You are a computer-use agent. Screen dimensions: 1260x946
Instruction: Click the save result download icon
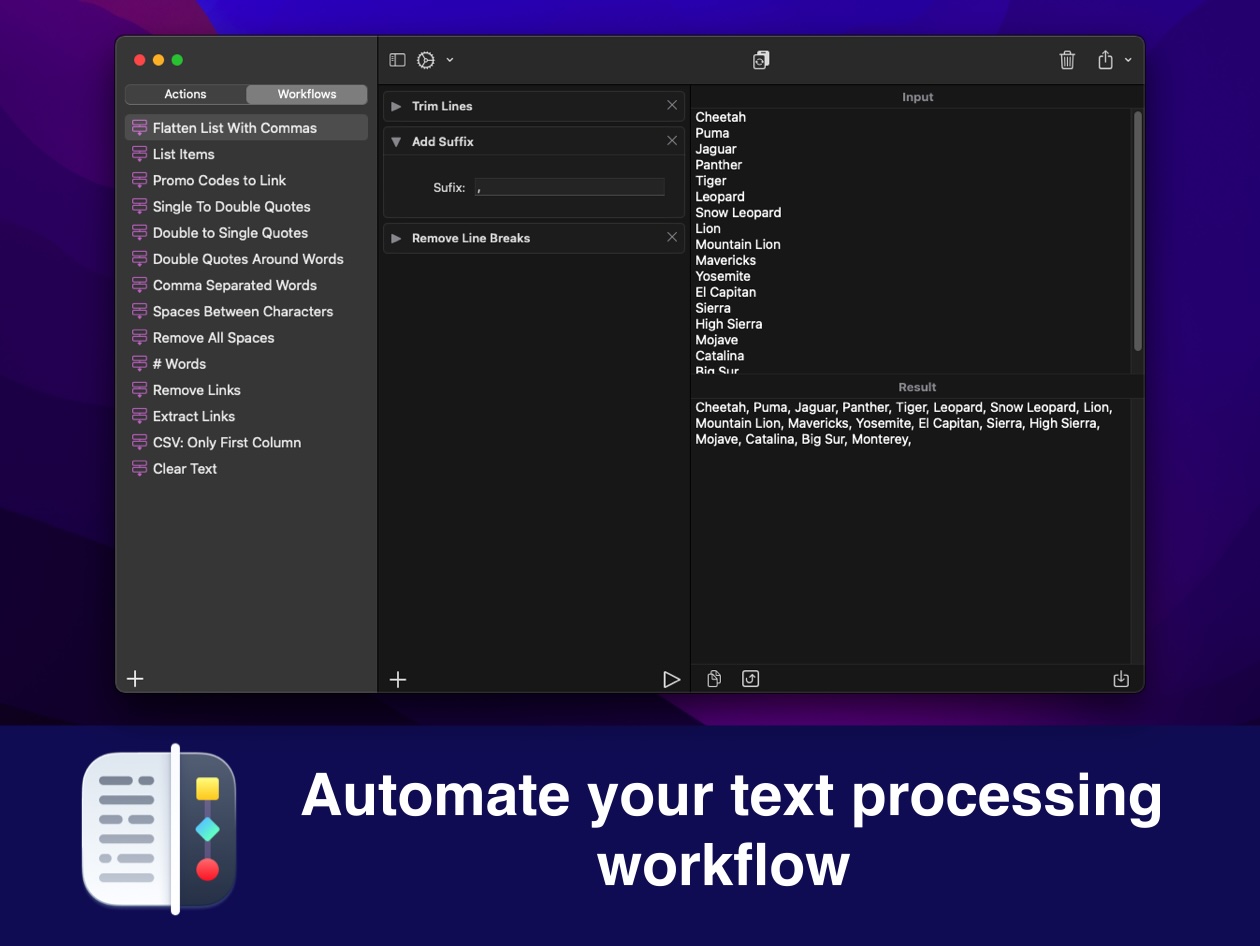click(x=1121, y=679)
